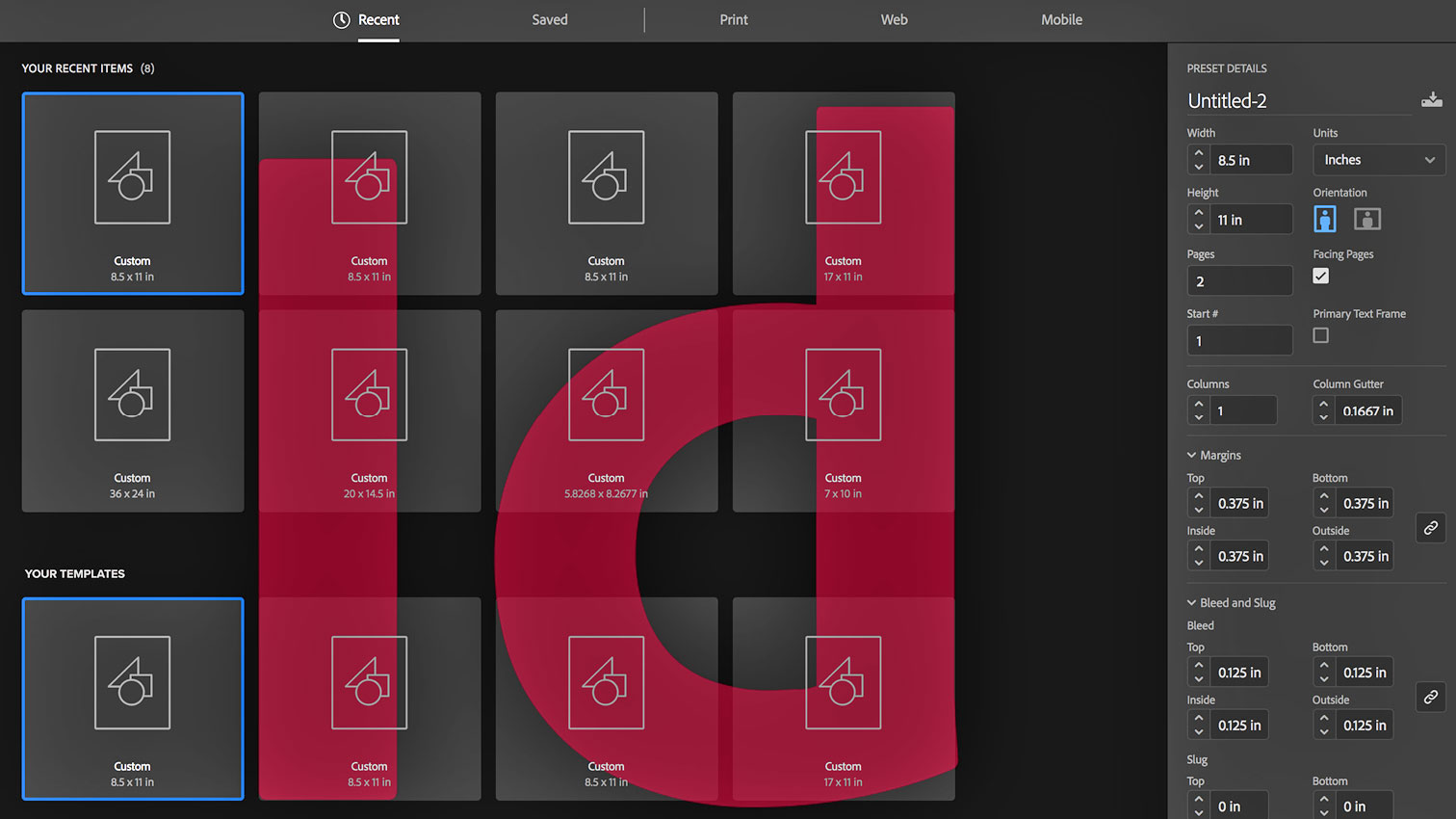Select the recent Custom 7 x 10 in preset
The height and width of the screenshot is (819, 1456).
tap(844, 410)
